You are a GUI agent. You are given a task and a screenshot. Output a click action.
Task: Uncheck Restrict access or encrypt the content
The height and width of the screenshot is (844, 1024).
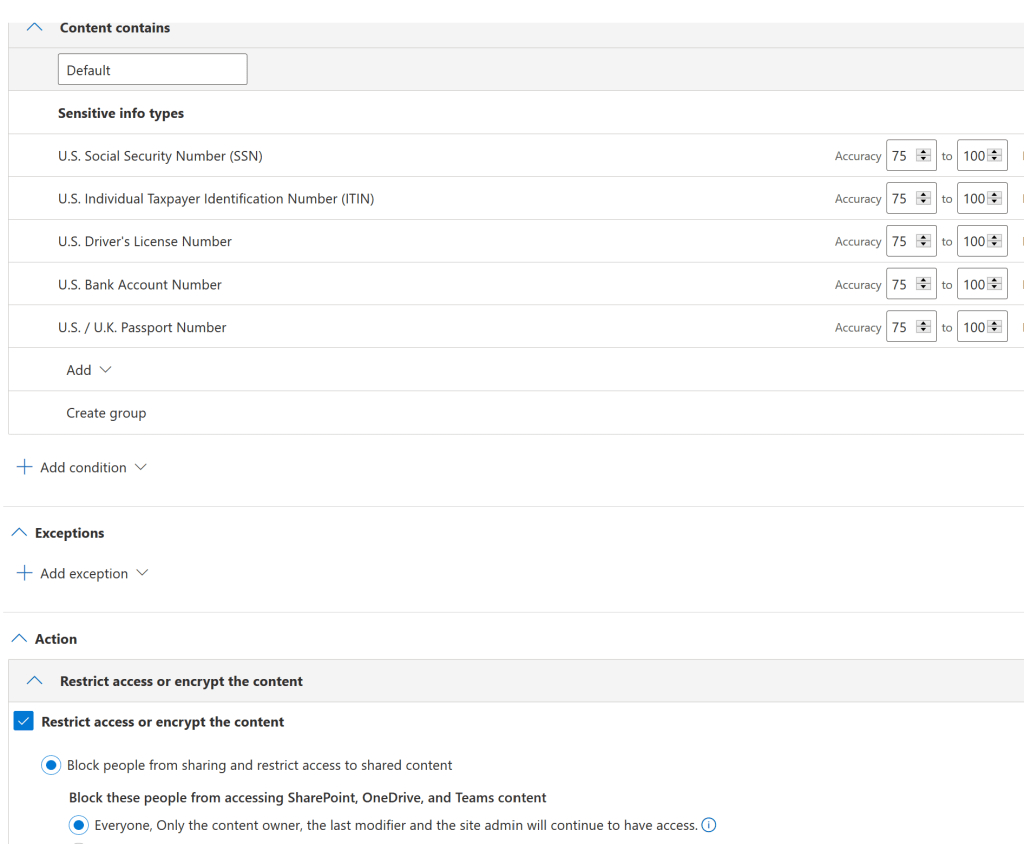pyautogui.click(x=23, y=721)
